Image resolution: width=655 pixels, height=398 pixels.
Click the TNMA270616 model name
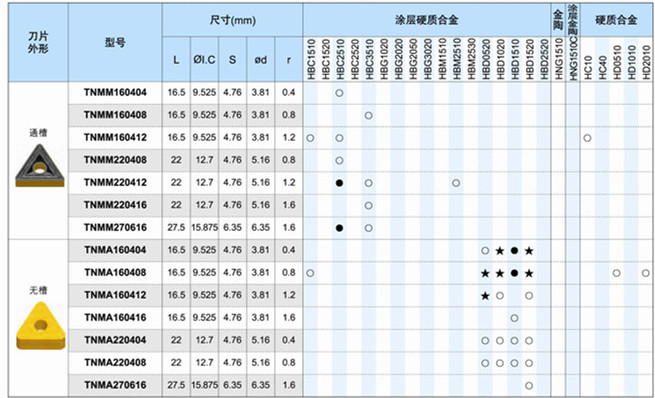point(115,385)
